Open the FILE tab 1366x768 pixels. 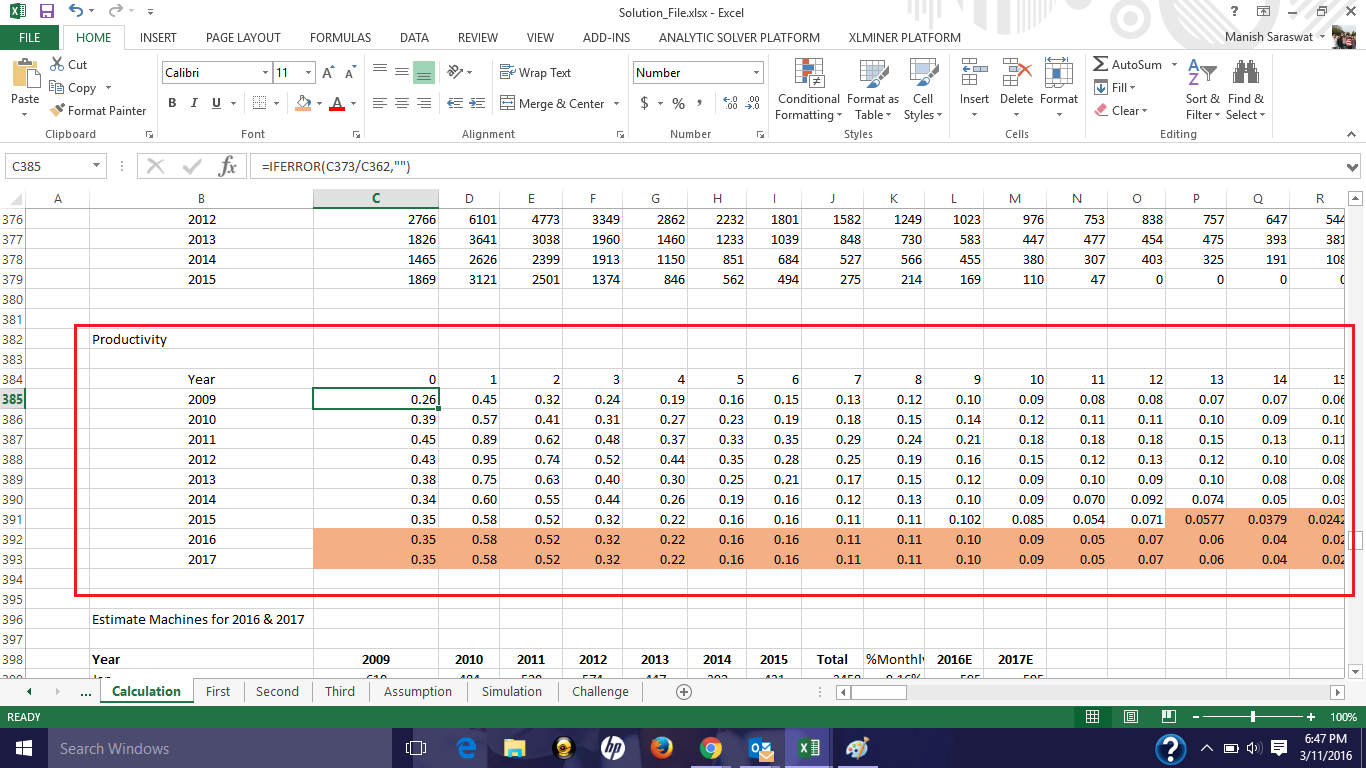29,38
